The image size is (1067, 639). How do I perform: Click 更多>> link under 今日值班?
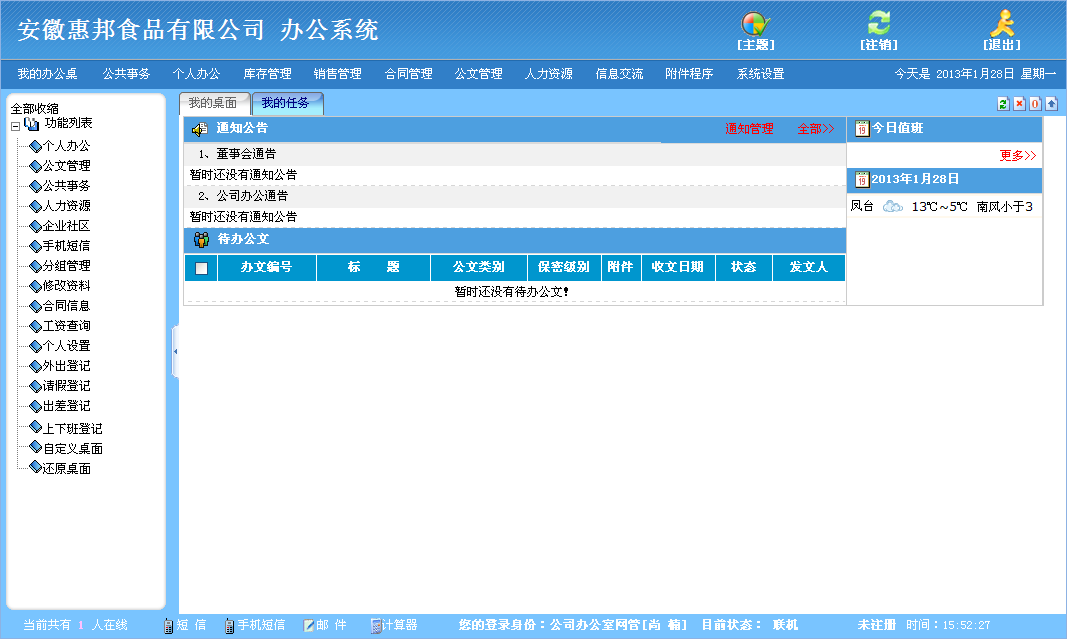[1018, 156]
